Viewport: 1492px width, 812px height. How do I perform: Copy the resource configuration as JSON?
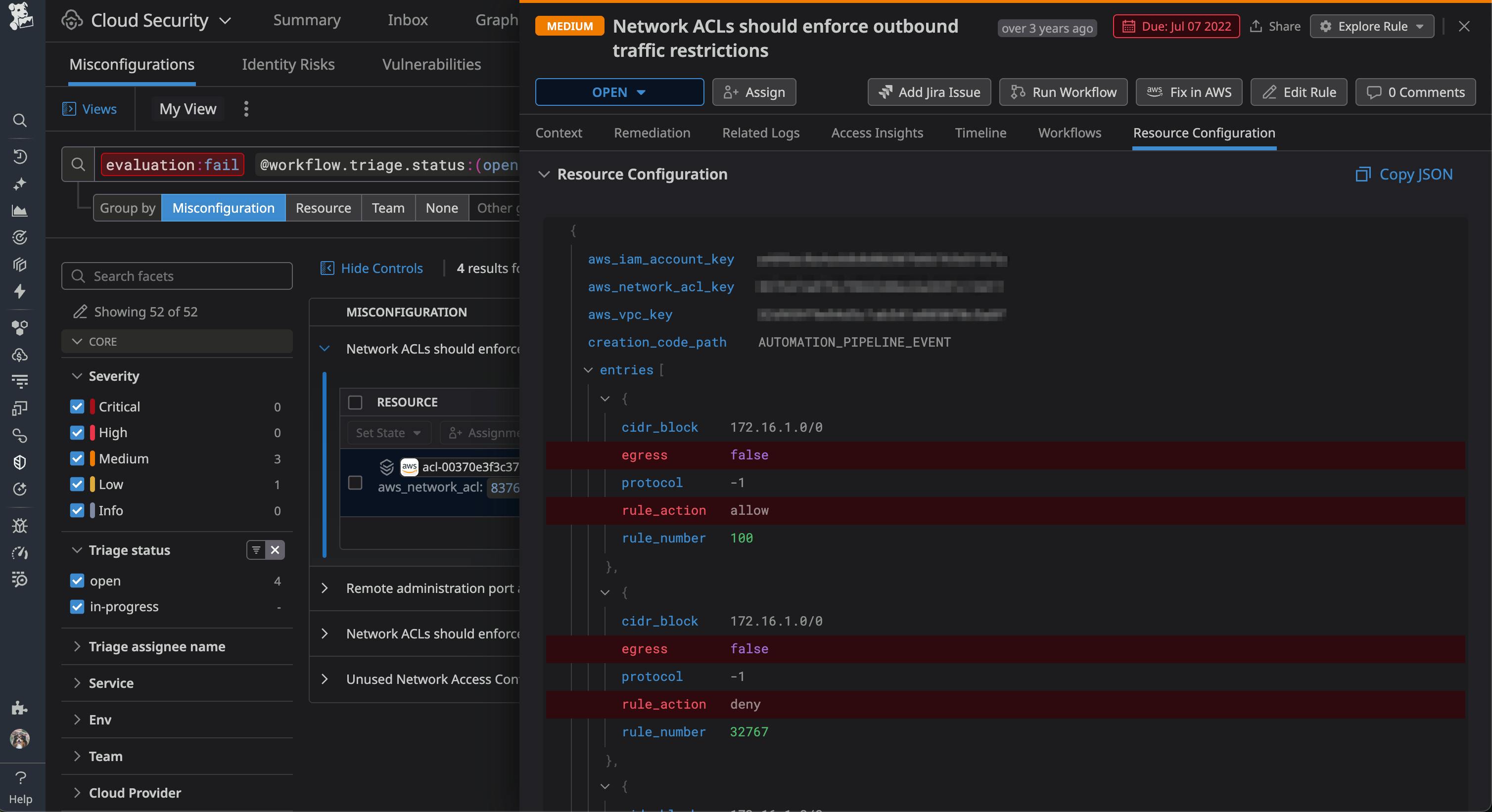point(1403,175)
